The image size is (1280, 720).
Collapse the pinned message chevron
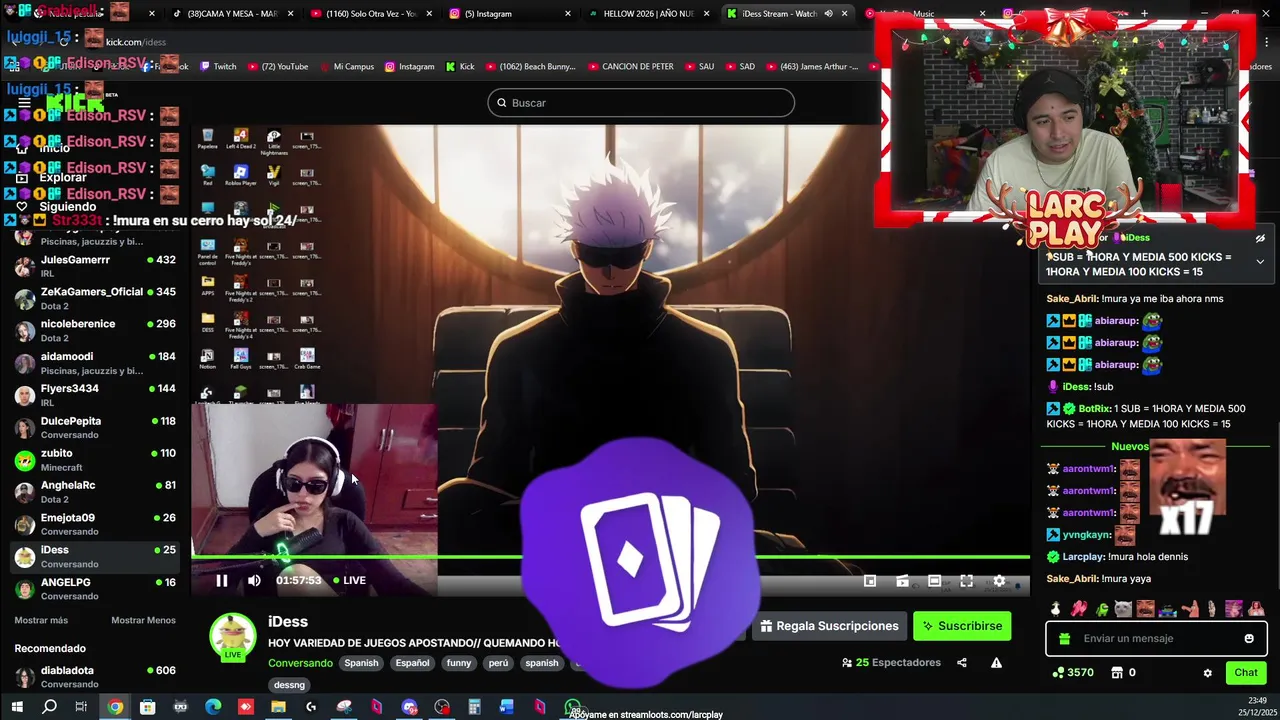coord(1260,261)
